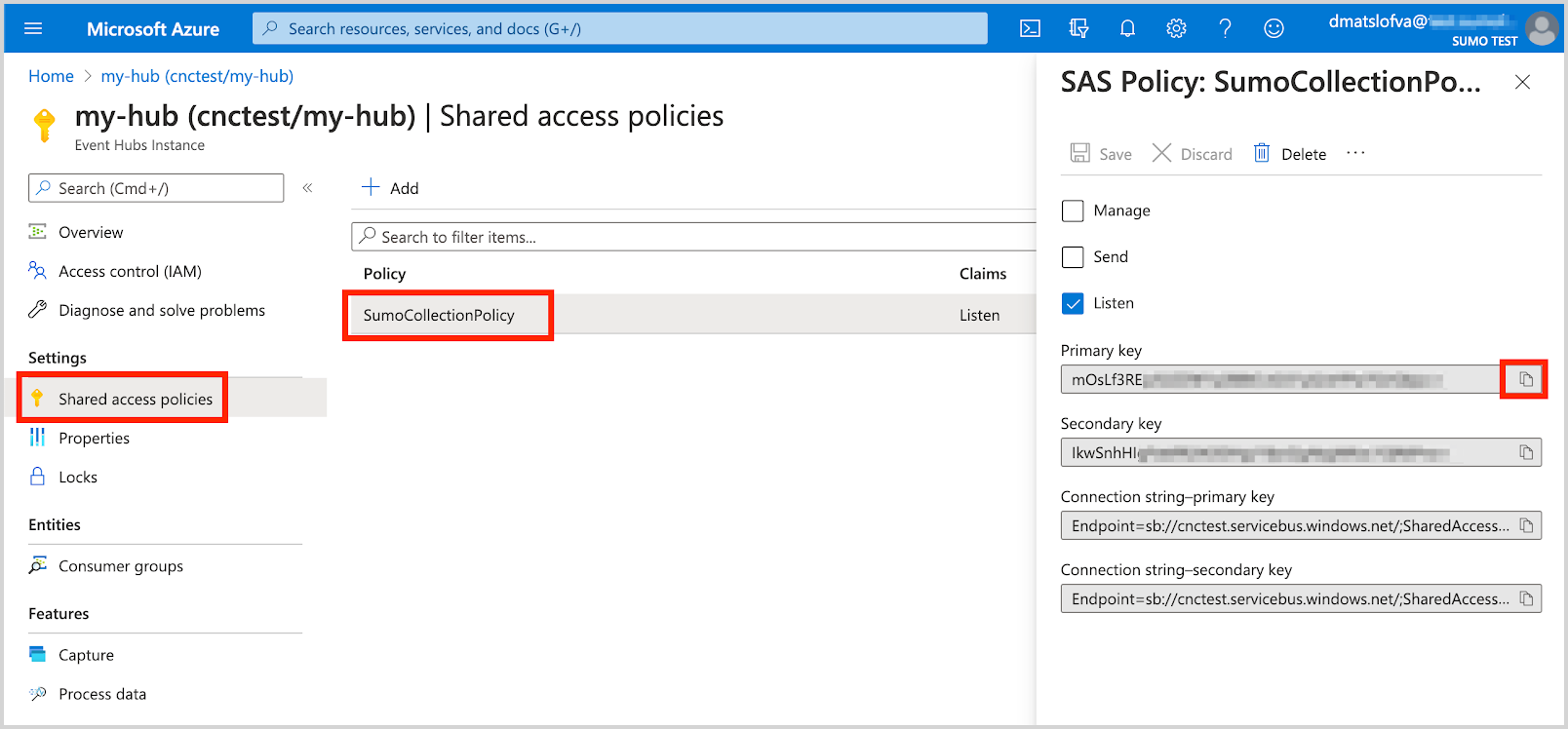Click the help question mark icon
The height and width of the screenshot is (729, 1568).
click(1225, 28)
